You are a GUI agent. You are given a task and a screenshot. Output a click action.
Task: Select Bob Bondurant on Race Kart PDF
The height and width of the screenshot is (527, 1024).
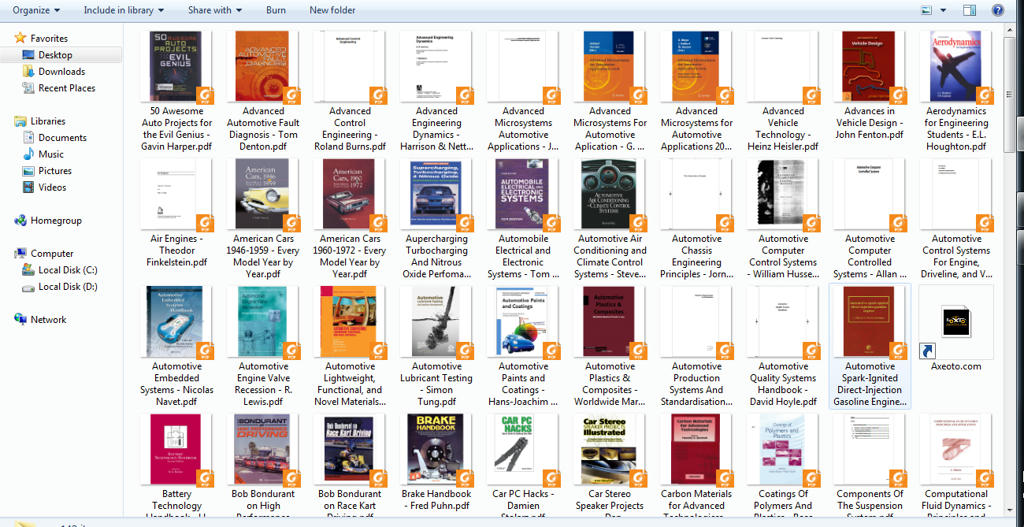tap(350, 451)
